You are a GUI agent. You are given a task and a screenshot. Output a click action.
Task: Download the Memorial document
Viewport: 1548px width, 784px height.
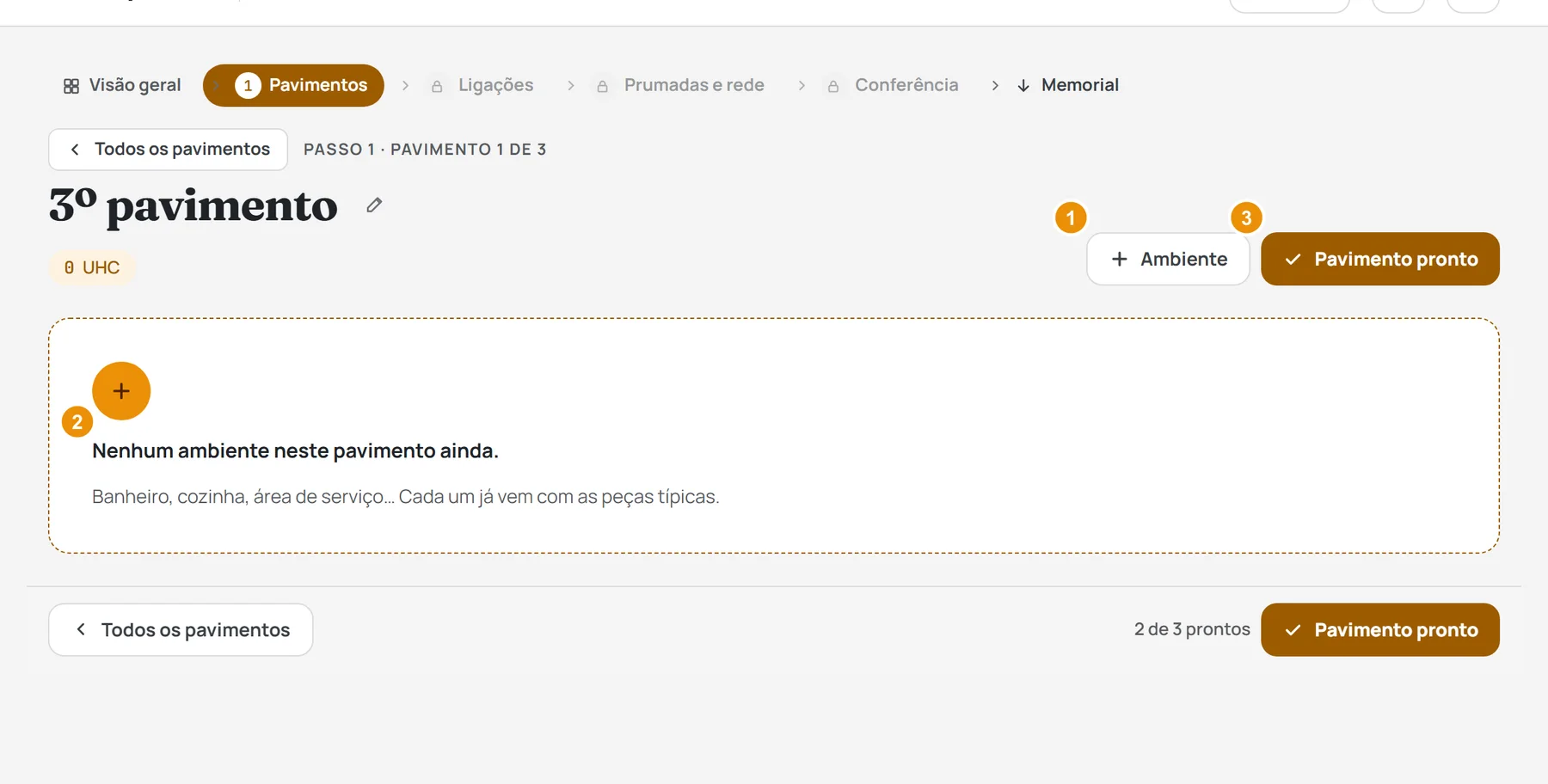coord(1067,85)
